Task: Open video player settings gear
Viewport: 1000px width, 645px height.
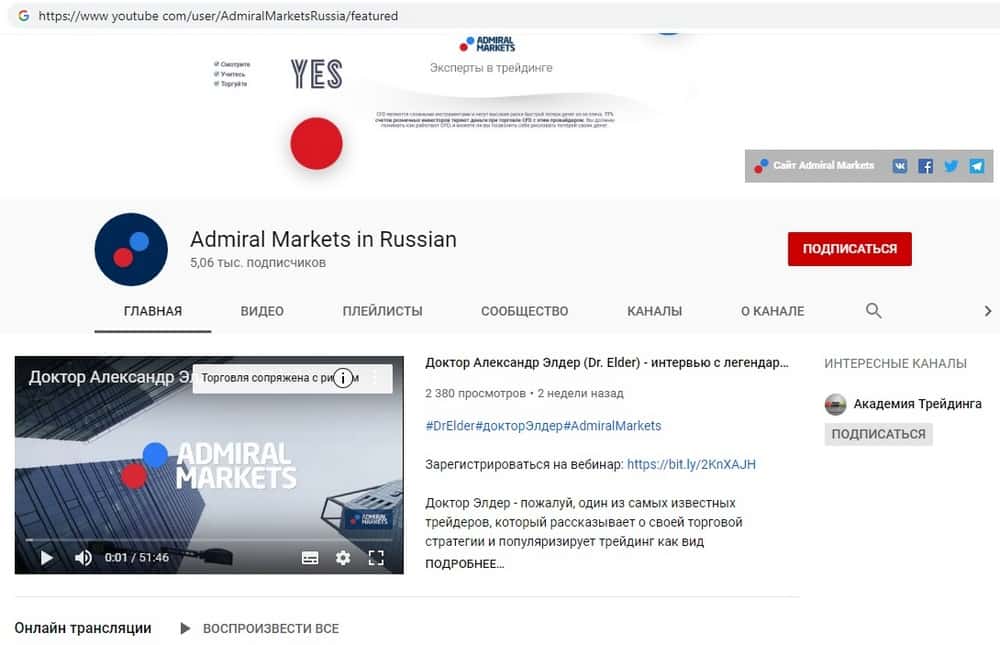Action: tap(343, 558)
